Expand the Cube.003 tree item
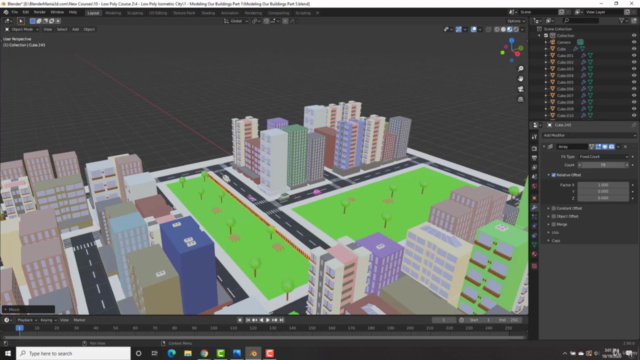The image size is (640, 360). click(x=546, y=69)
